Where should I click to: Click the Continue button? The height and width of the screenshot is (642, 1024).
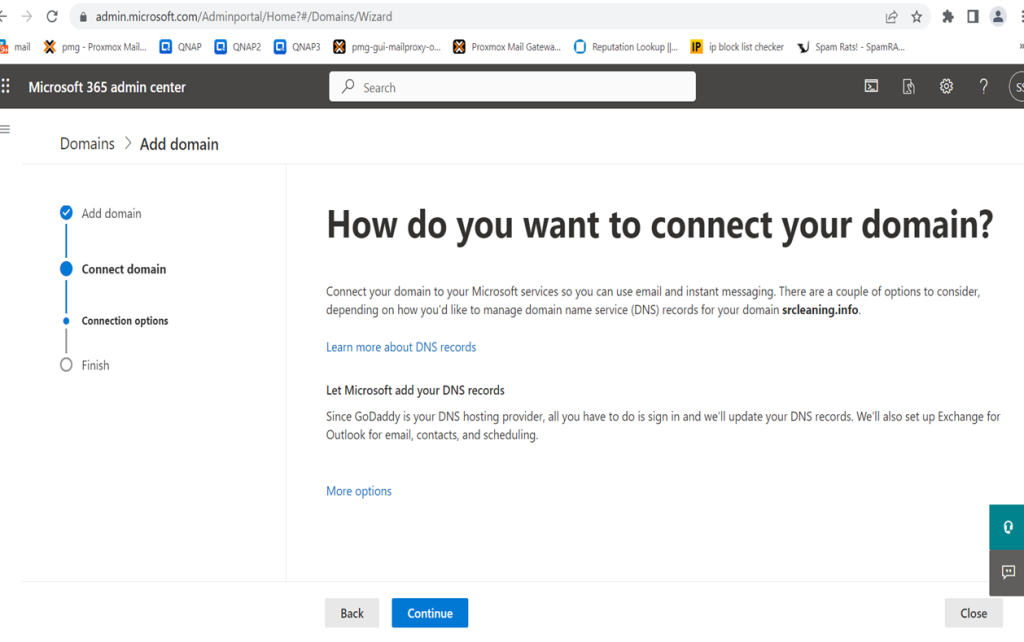[x=430, y=613]
